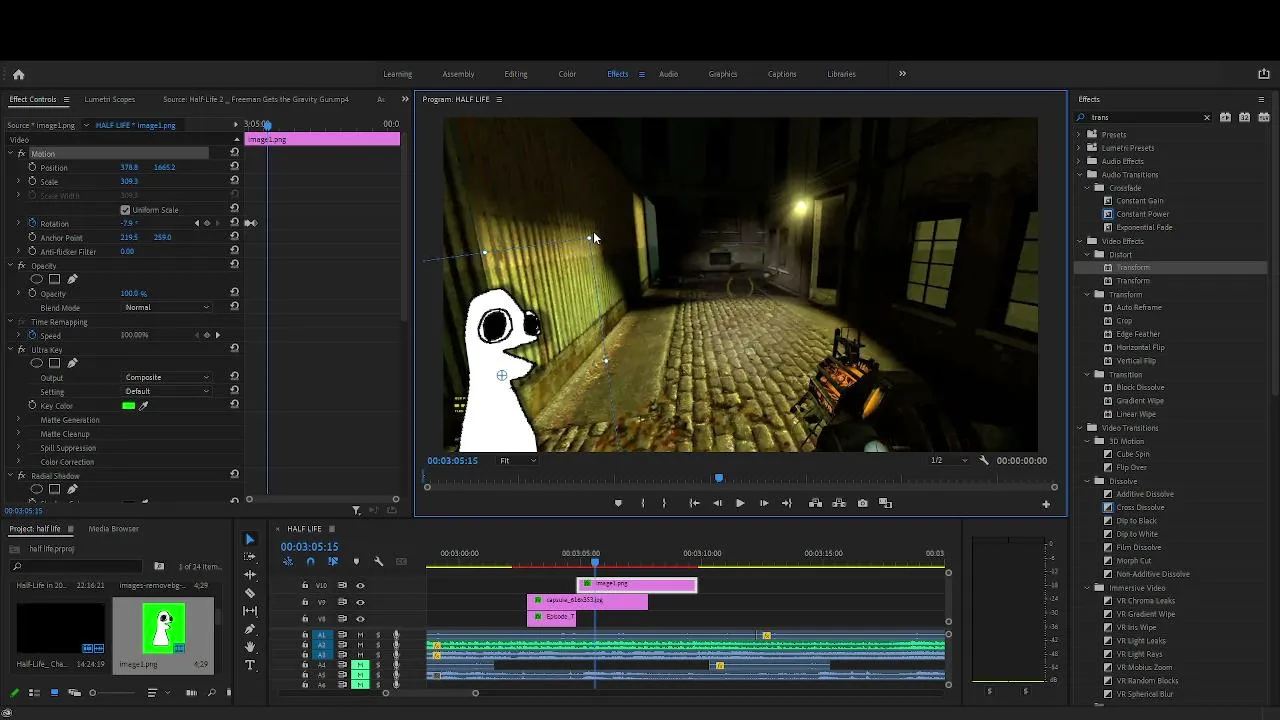Toggle visibility of track V8
1280x720 pixels.
360,618
